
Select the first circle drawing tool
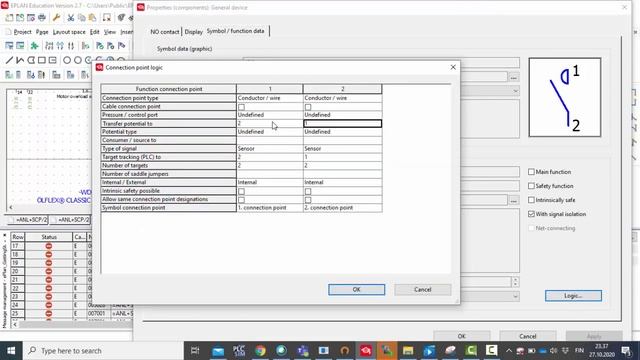coord(67,60)
